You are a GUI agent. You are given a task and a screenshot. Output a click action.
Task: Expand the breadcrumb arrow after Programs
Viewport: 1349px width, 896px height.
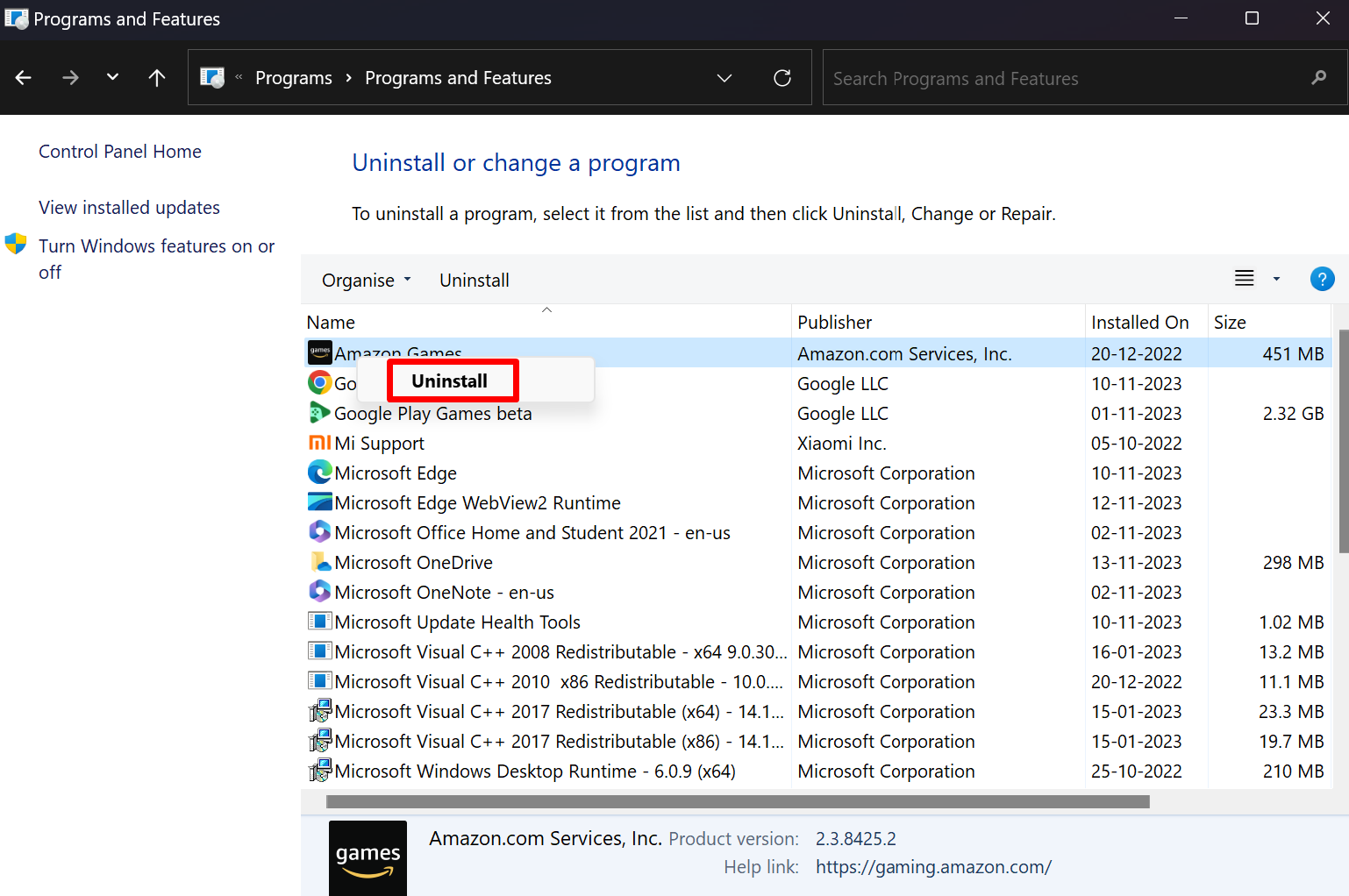click(x=348, y=78)
